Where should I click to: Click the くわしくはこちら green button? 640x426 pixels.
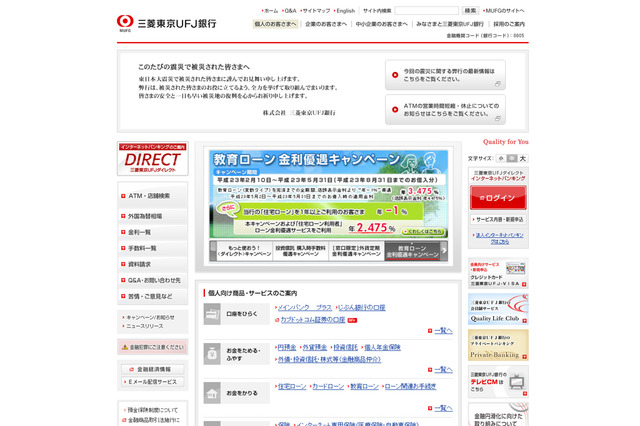point(423,231)
